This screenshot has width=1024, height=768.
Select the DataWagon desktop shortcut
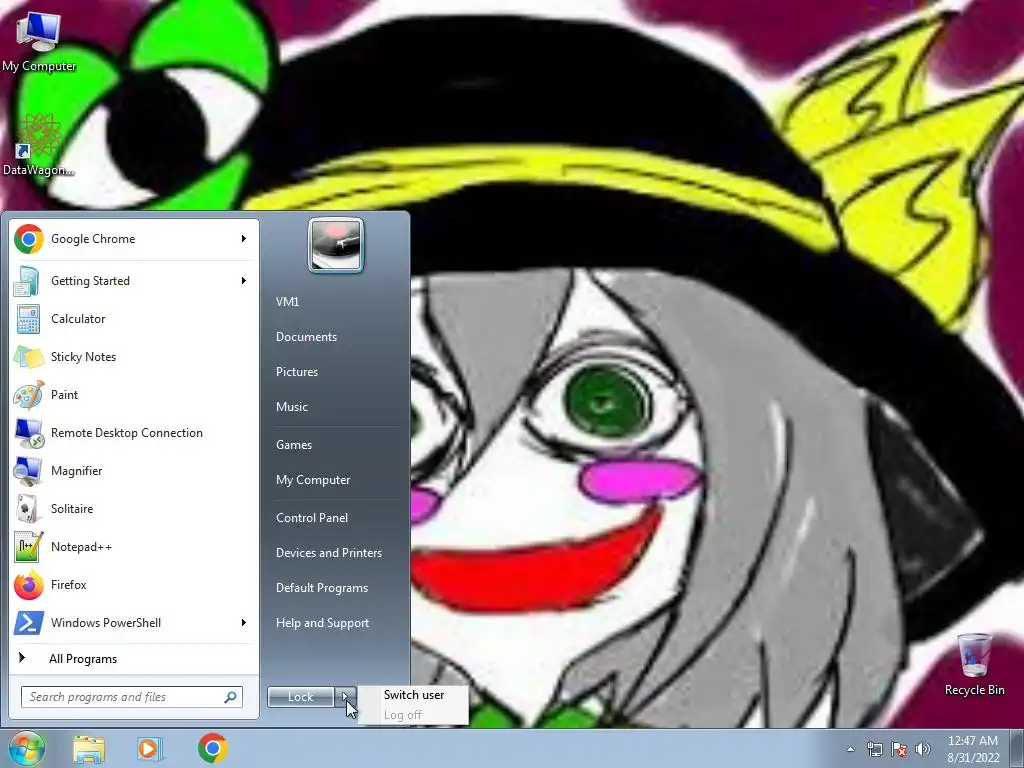point(39,145)
